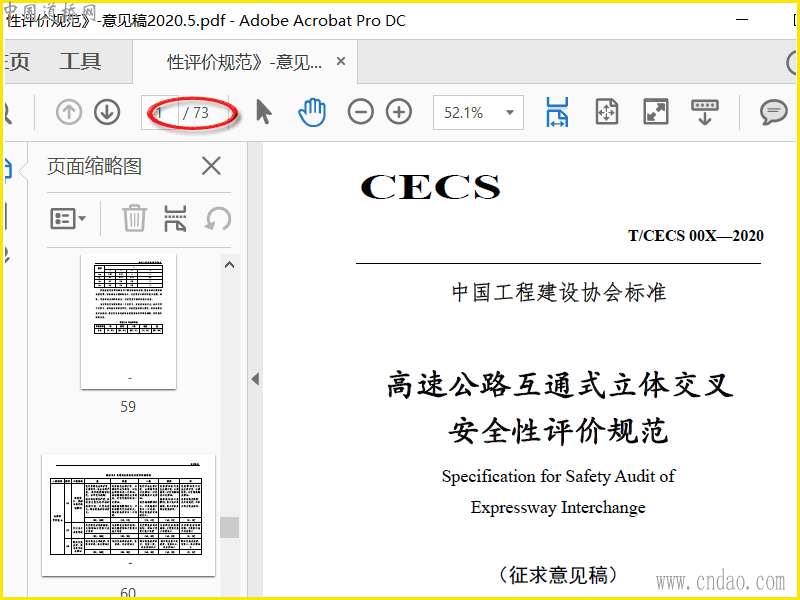800x600 pixels.
Task: Enter full screen view mode
Action: pyautogui.click(x=656, y=112)
